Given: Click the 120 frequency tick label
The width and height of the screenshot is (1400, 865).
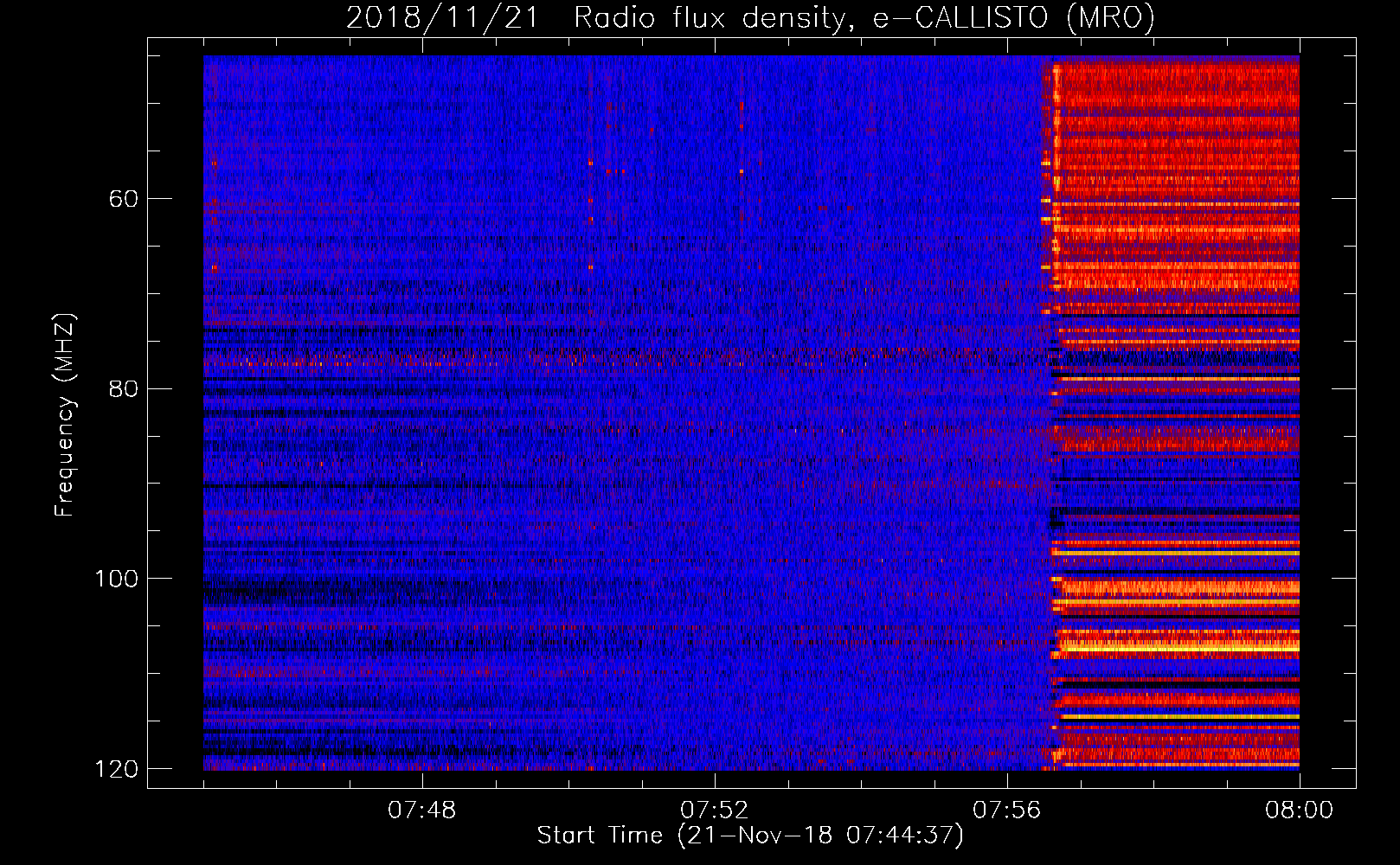Looking at the screenshot, I should point(115,769).
